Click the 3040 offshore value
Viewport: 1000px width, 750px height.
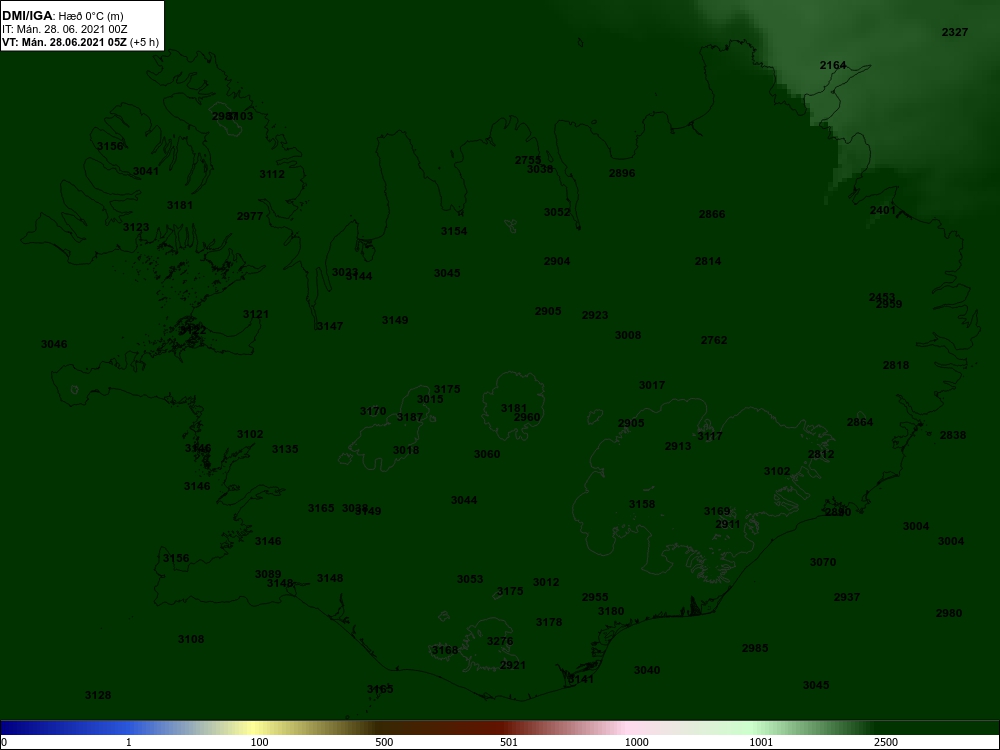coord(647,670)
